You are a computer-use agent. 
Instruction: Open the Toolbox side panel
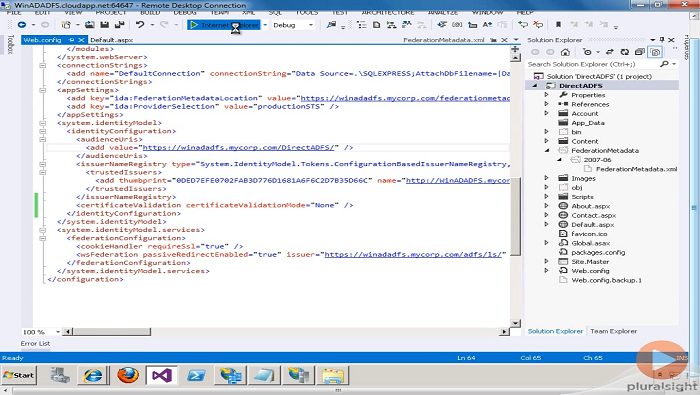[x=11, y=44]
